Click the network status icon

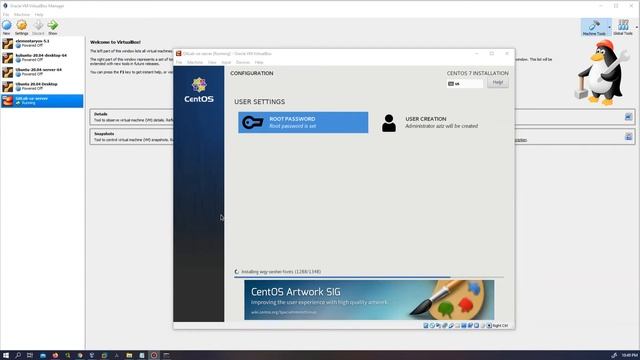click(x=444, y=326)
